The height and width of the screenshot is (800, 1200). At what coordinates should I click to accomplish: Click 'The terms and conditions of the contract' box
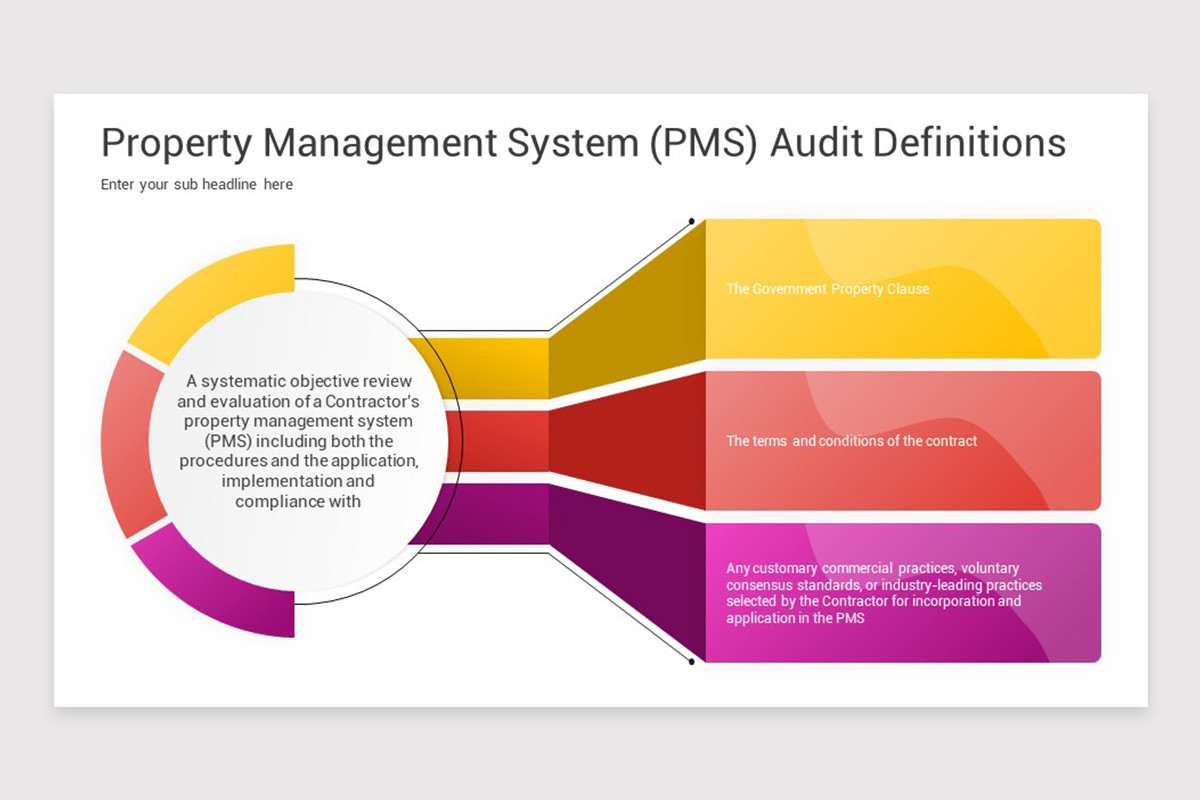pyautogui.click(x=903, y=441)
